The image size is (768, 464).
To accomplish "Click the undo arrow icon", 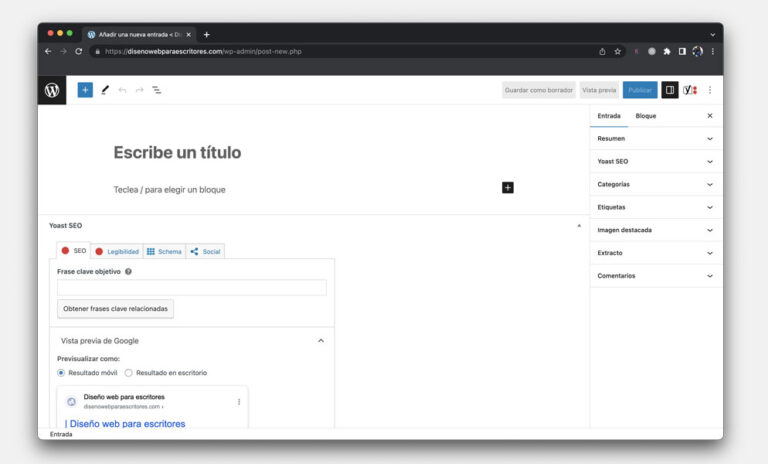I will 122,90.
